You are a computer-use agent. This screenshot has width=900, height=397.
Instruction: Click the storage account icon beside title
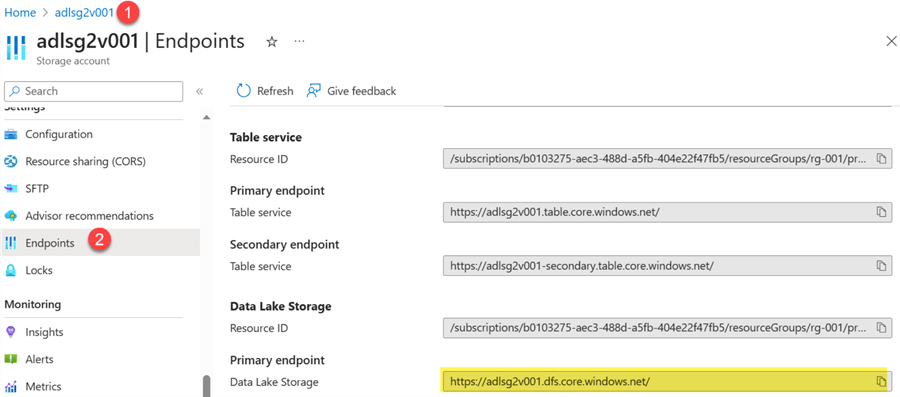point(15,48)
